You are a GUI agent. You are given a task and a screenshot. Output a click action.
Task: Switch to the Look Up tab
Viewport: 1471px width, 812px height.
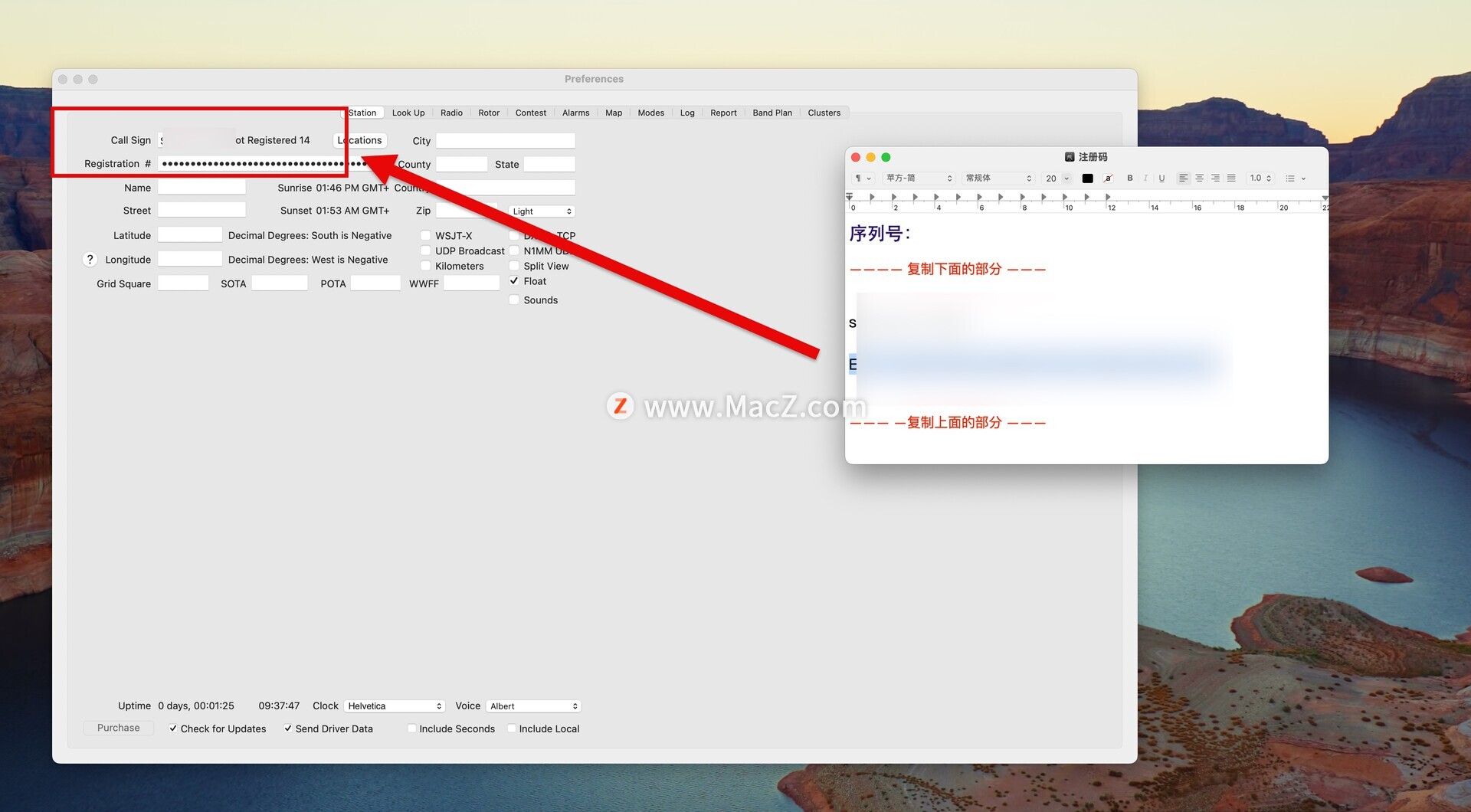[x=408, y=113]
